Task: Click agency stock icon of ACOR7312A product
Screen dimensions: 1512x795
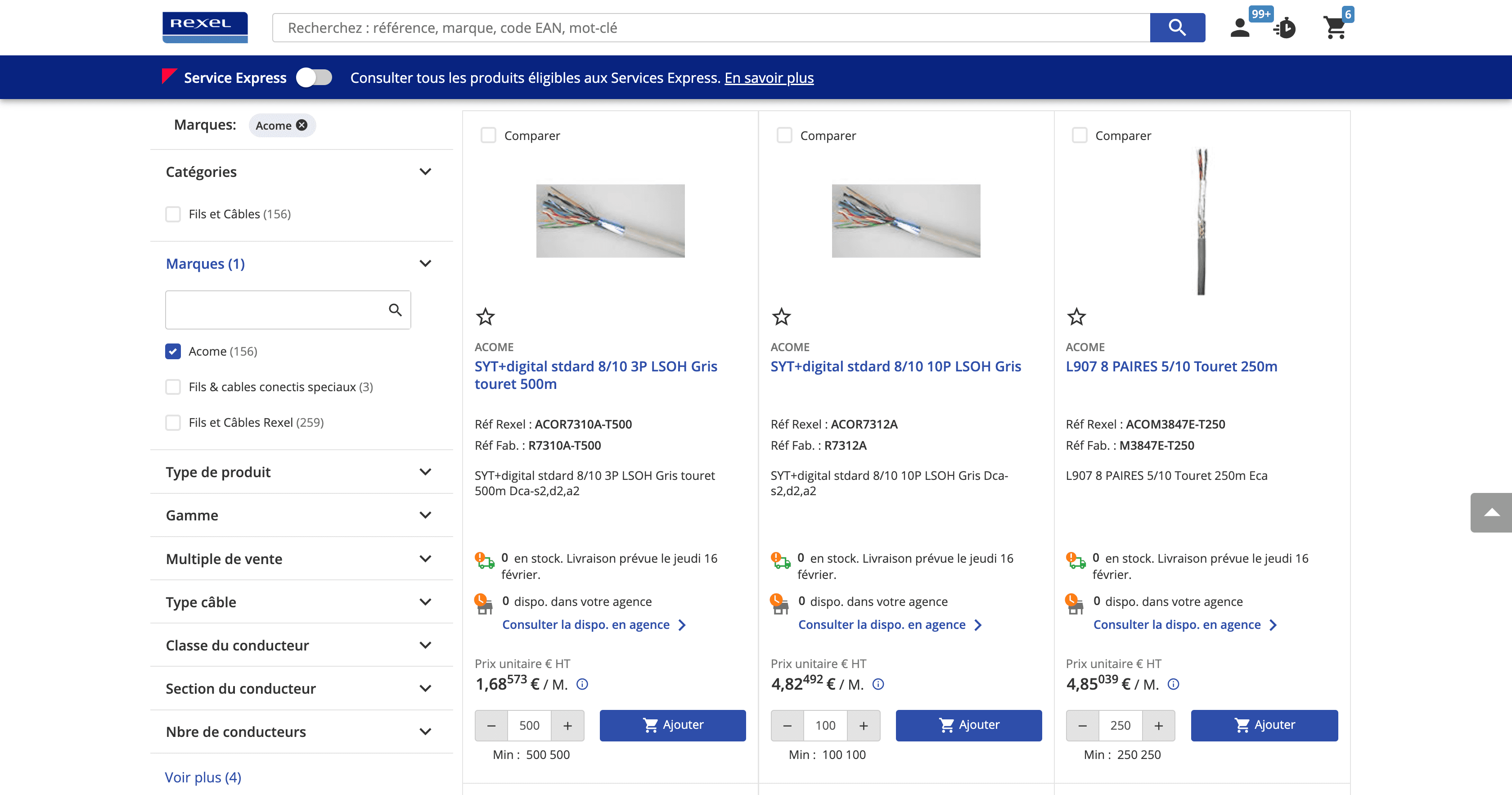Action: [x=779, y=604]
